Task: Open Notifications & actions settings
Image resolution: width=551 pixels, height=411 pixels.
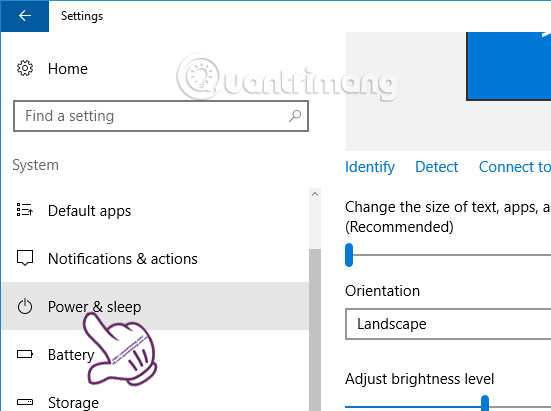Action: [155, 259]
